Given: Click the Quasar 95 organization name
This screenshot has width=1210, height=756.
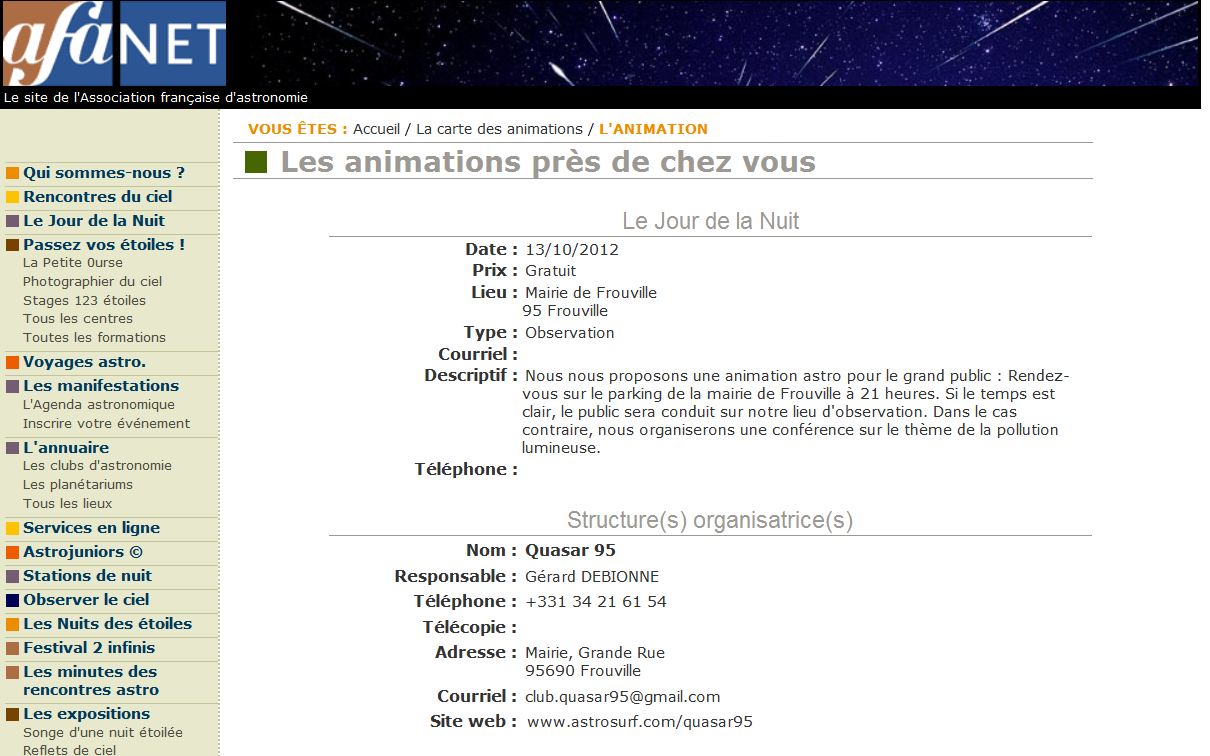Looking at the screenshot, I should pyautogui.click(x=570, y=551).
